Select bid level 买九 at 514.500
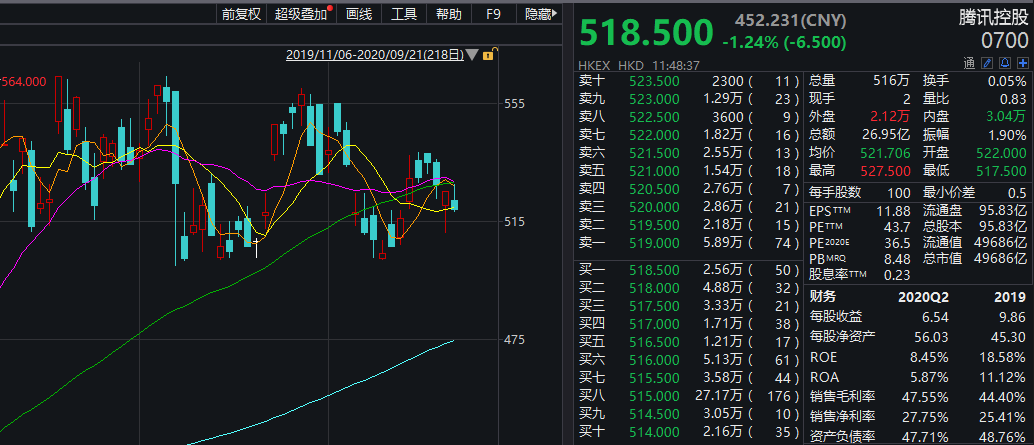The height and width of the screenshot is (445, 1034). tap(688, 414)
